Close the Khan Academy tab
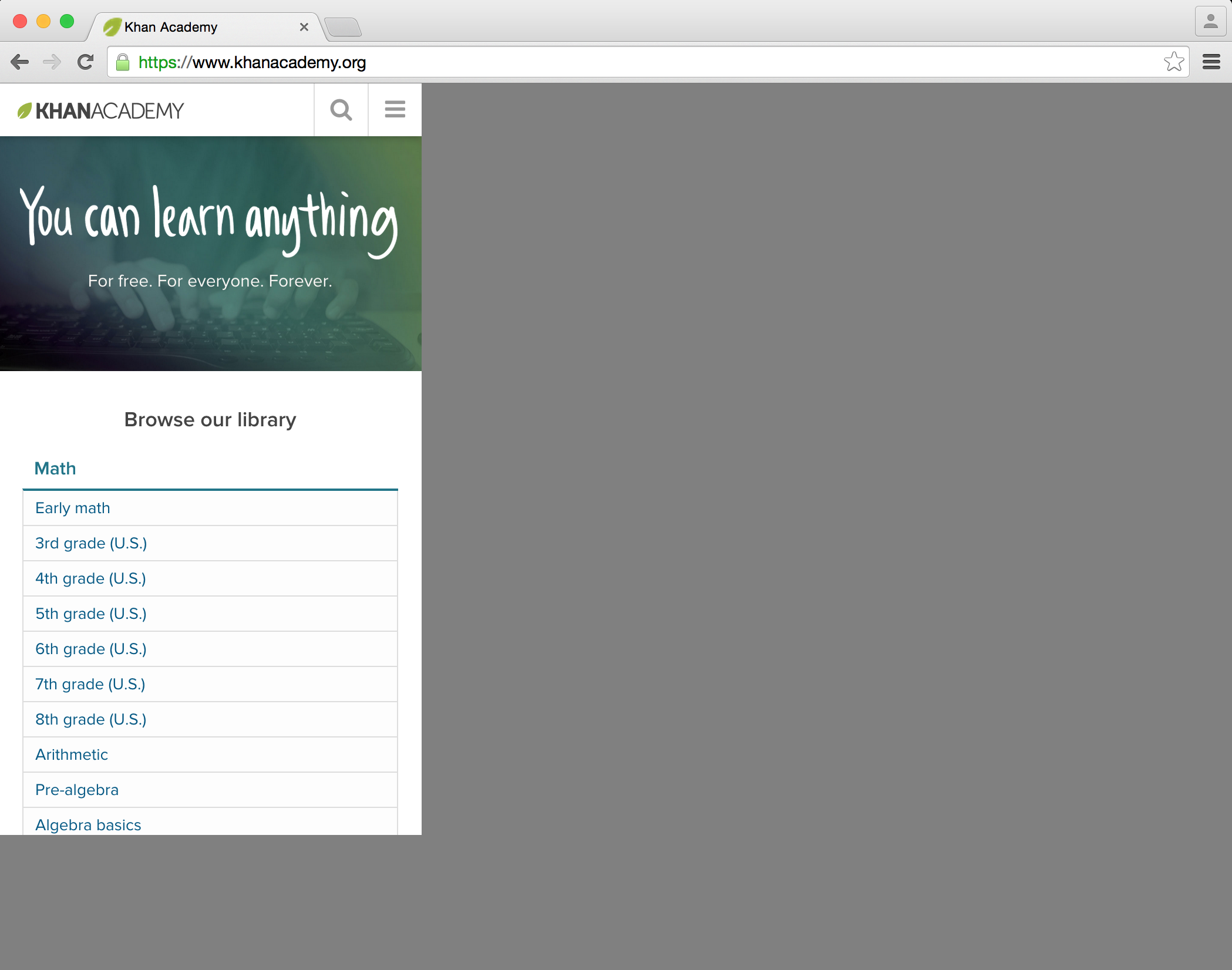The image size is (1232, 970). [304, 27]
